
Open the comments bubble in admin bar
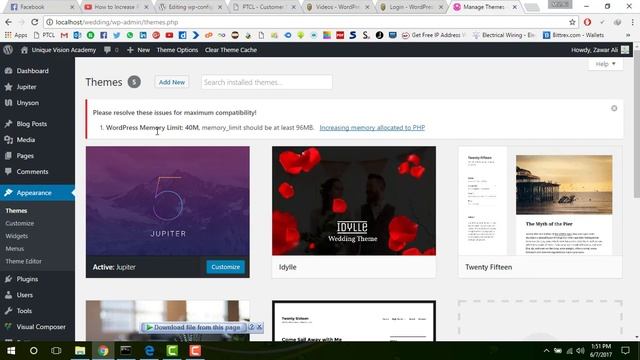click(x=111, y=50)
